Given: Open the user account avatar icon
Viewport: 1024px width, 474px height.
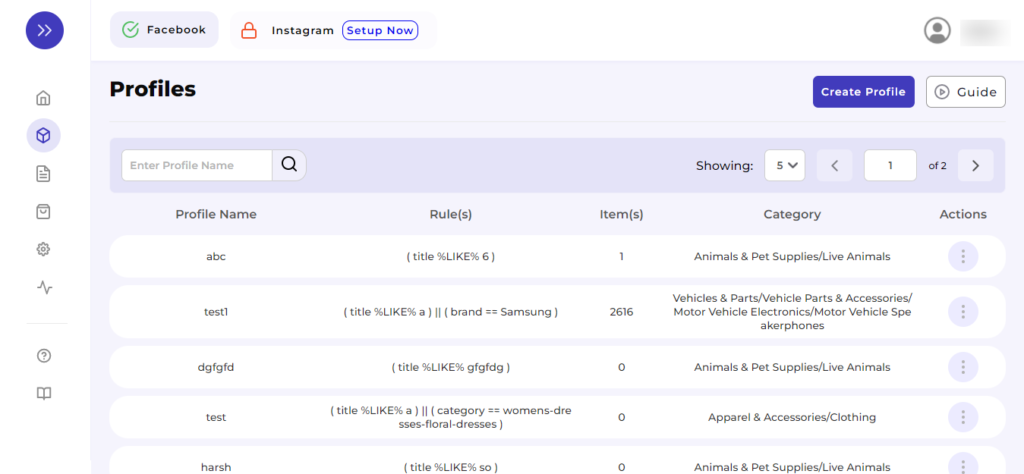Looking at the screenshot, I should coord(937,31).
